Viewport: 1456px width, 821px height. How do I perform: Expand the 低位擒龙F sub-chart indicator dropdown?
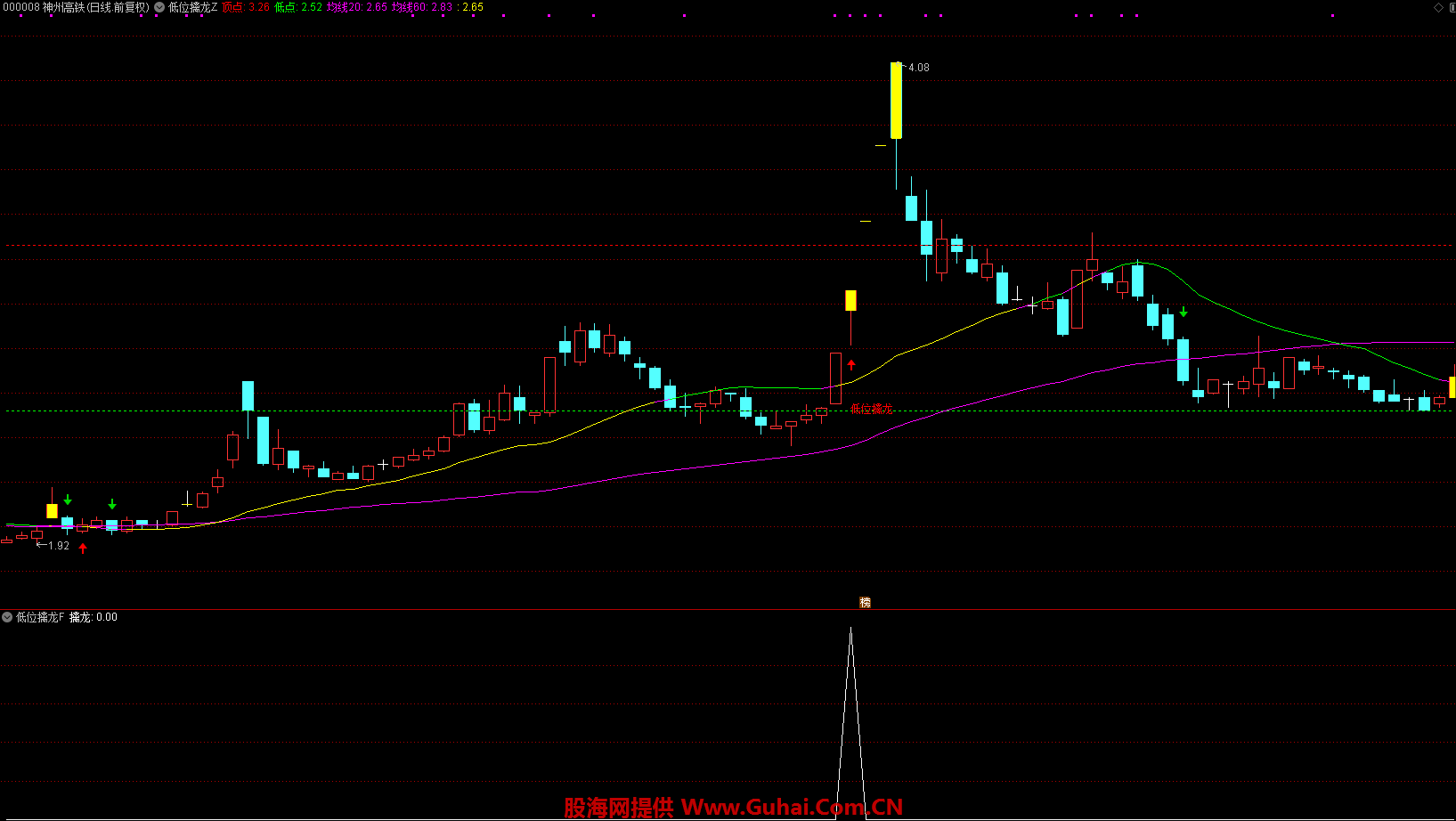[x=7, y=617]
